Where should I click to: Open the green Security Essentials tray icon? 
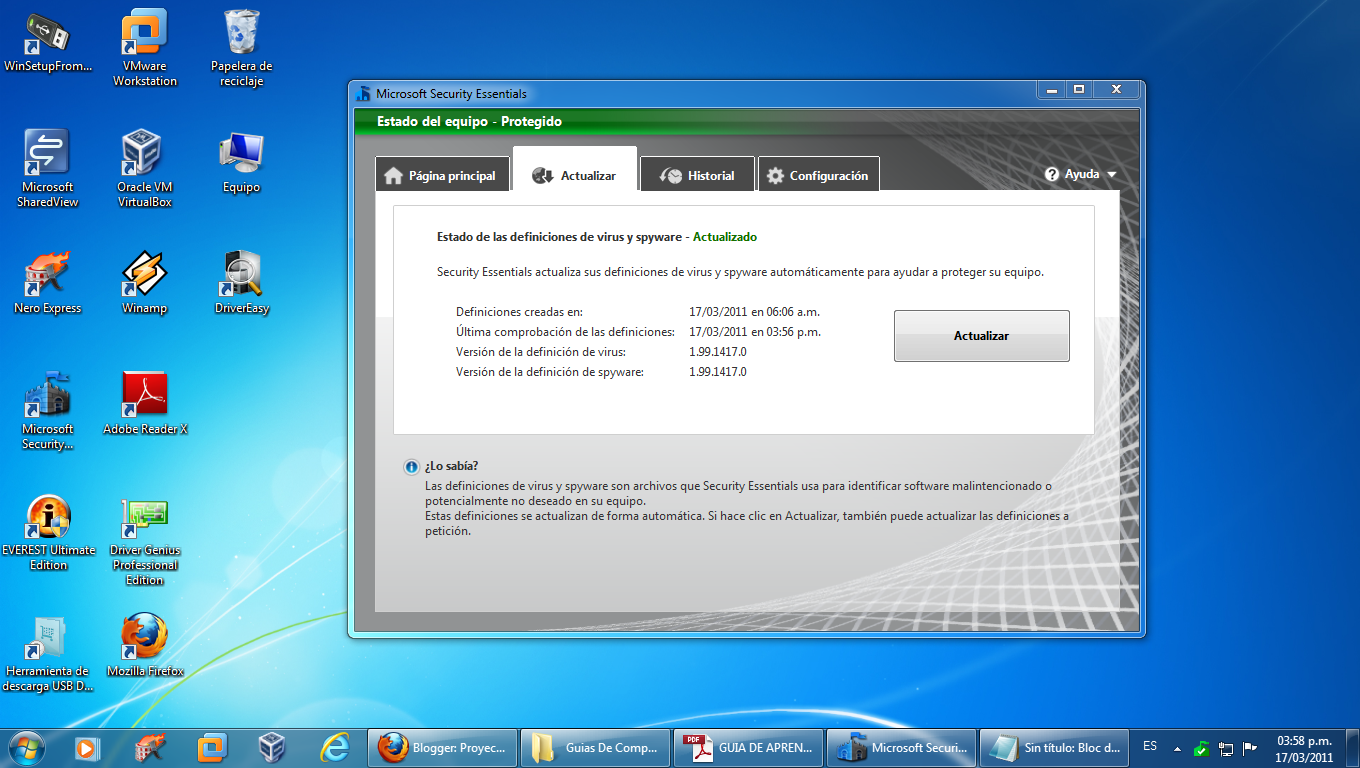coord(1202,748)
